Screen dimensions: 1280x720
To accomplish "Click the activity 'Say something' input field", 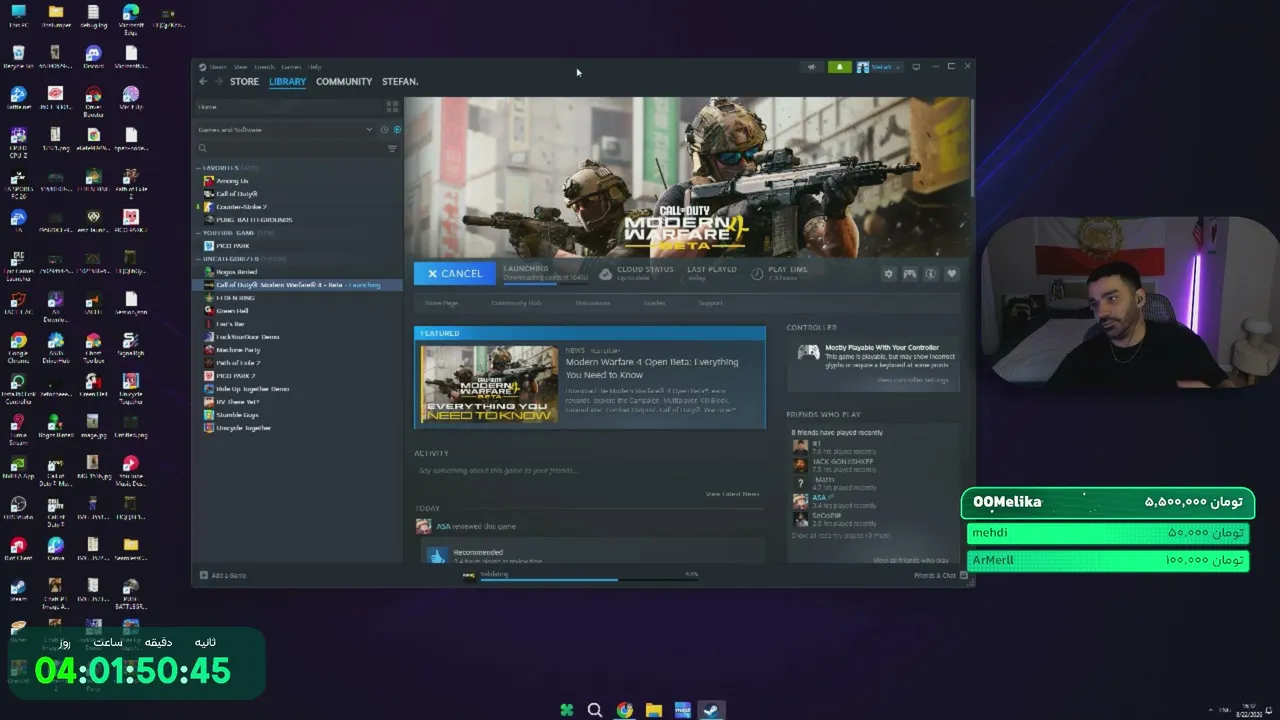I will [589, 471].
